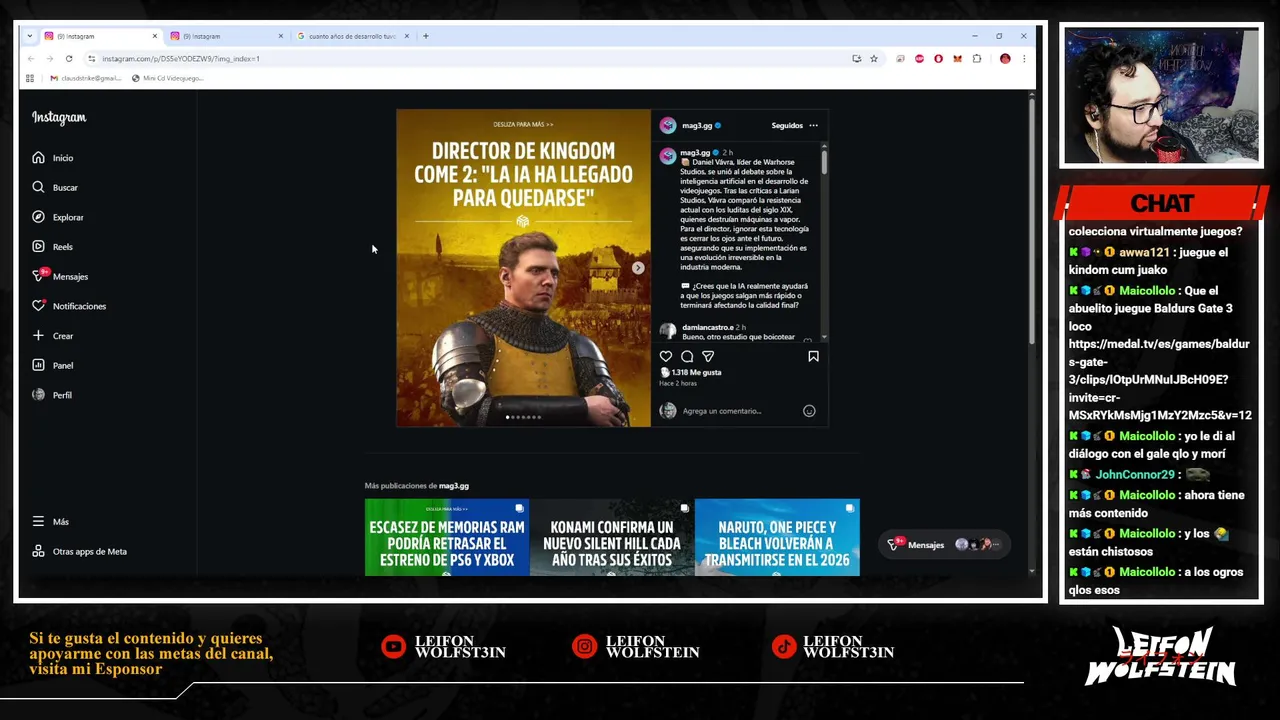Image resolution: width=1280 pixels, height=720 pixels.
Task: Open a new browser tab
Action: pyautogui.click(x=426, y=36)
